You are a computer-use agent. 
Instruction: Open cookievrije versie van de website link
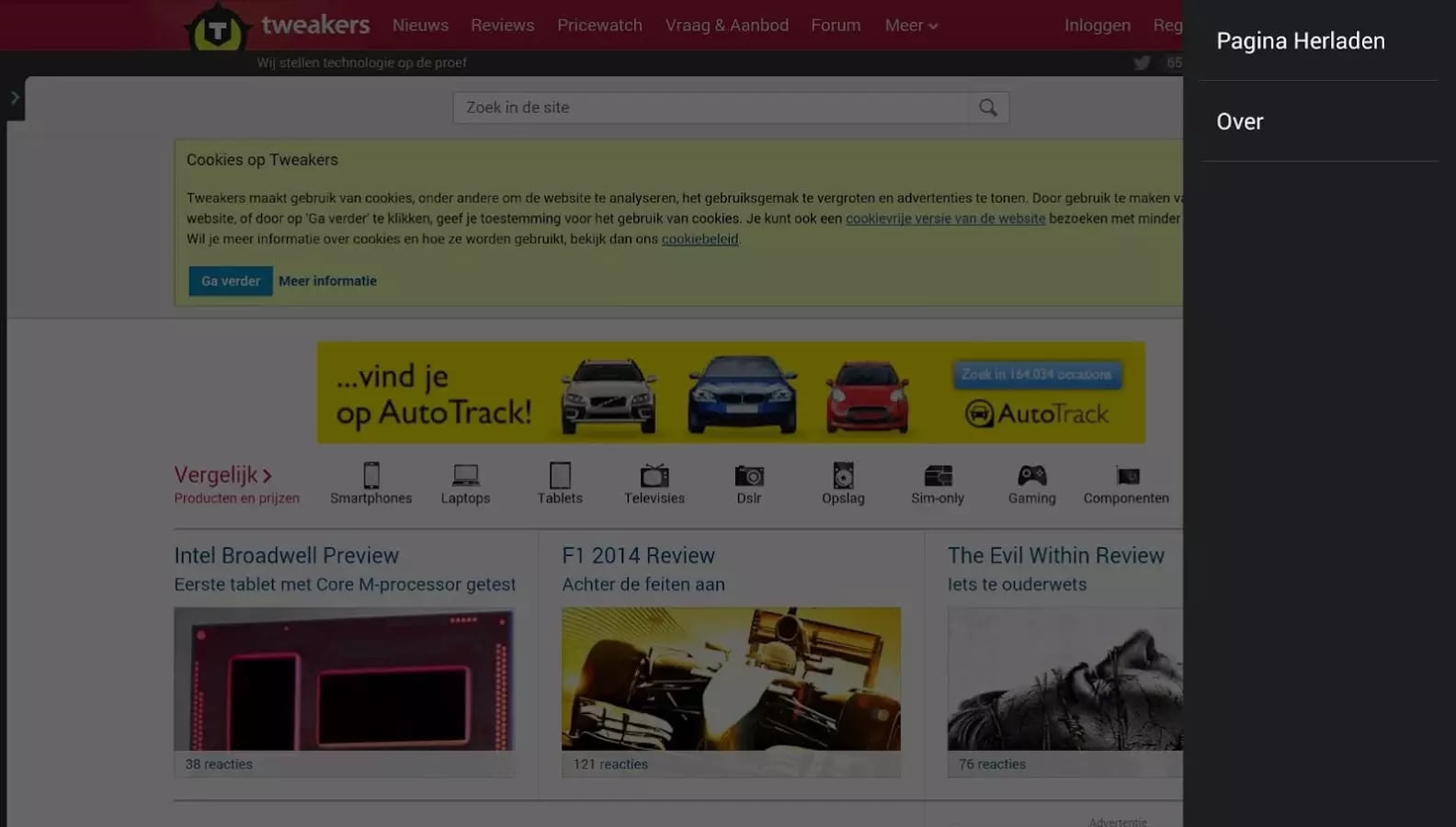[945, 219]
